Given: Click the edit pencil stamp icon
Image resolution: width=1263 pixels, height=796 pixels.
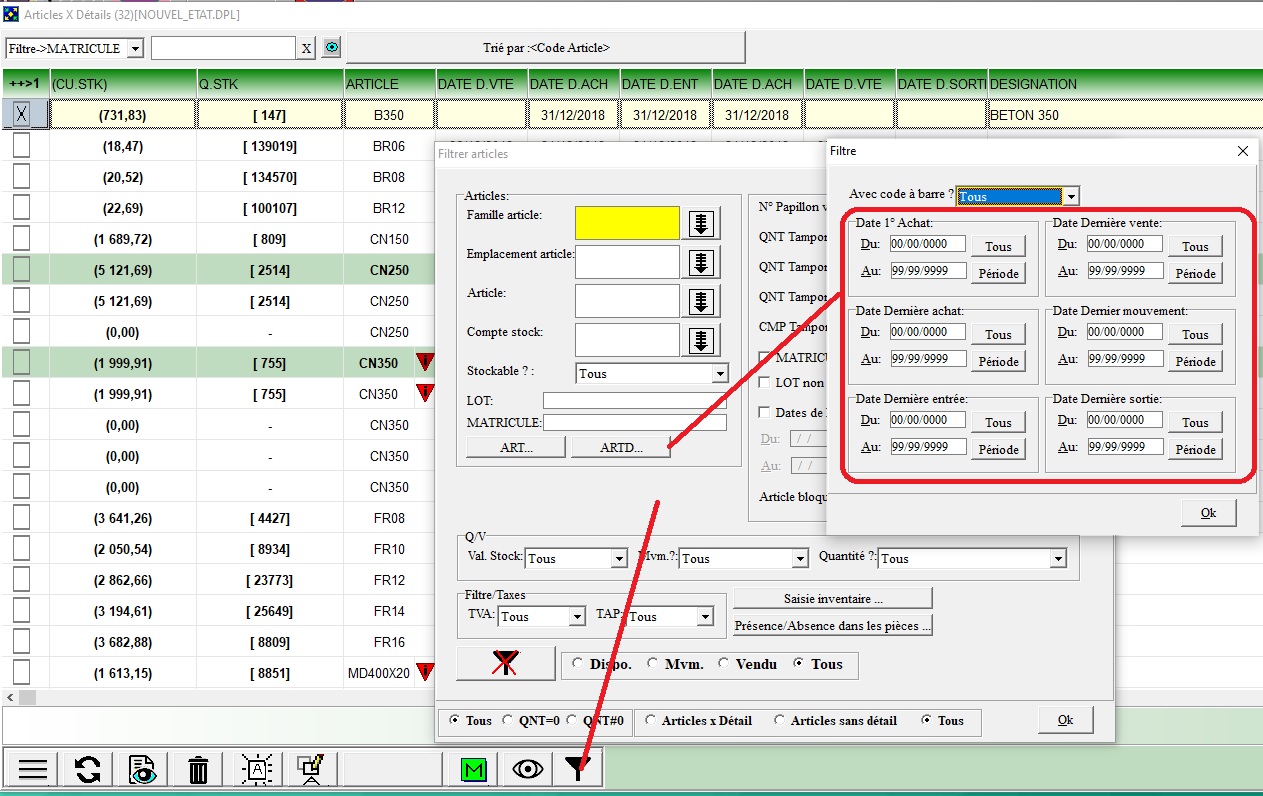Looking at the screenshot, I should click(310, 768).
